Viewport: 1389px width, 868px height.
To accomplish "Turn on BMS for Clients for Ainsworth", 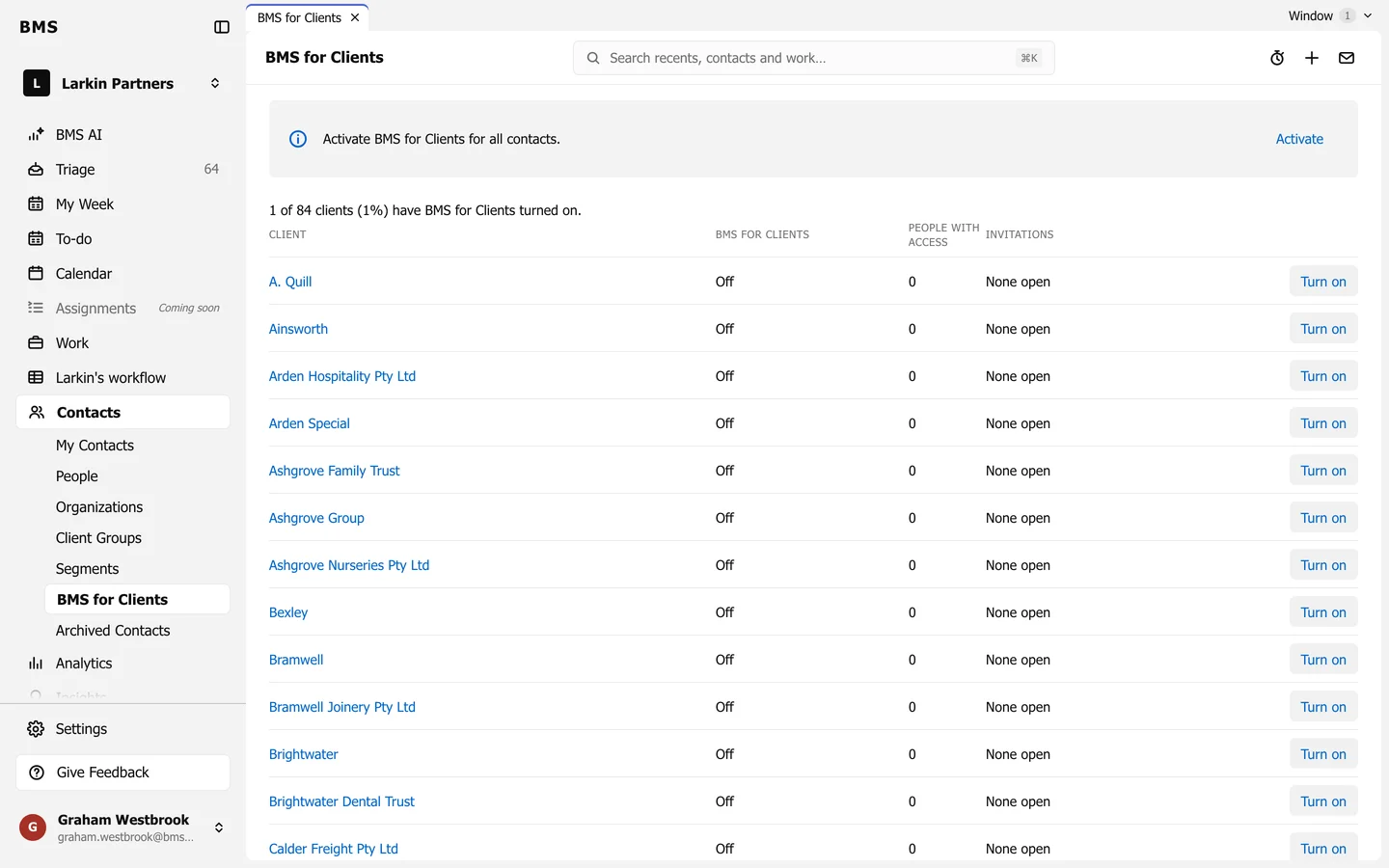I will click(x=1323, y=329).
